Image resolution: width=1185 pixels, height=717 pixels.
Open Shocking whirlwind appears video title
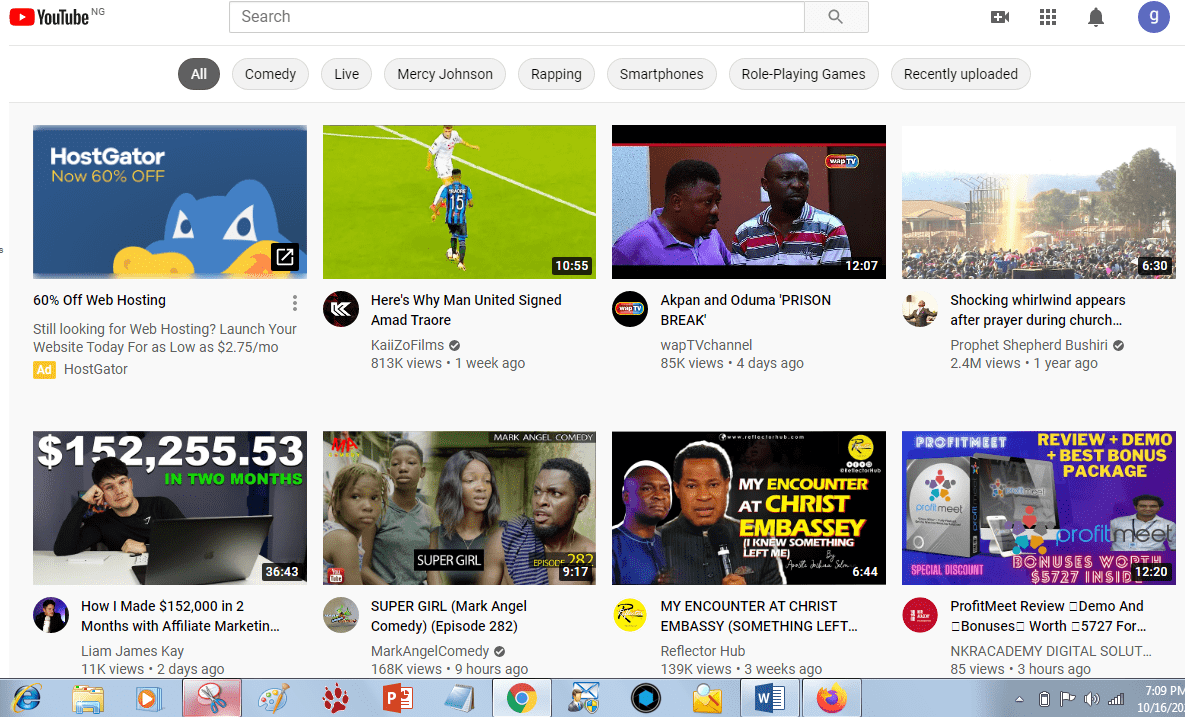click(1038, 310)
